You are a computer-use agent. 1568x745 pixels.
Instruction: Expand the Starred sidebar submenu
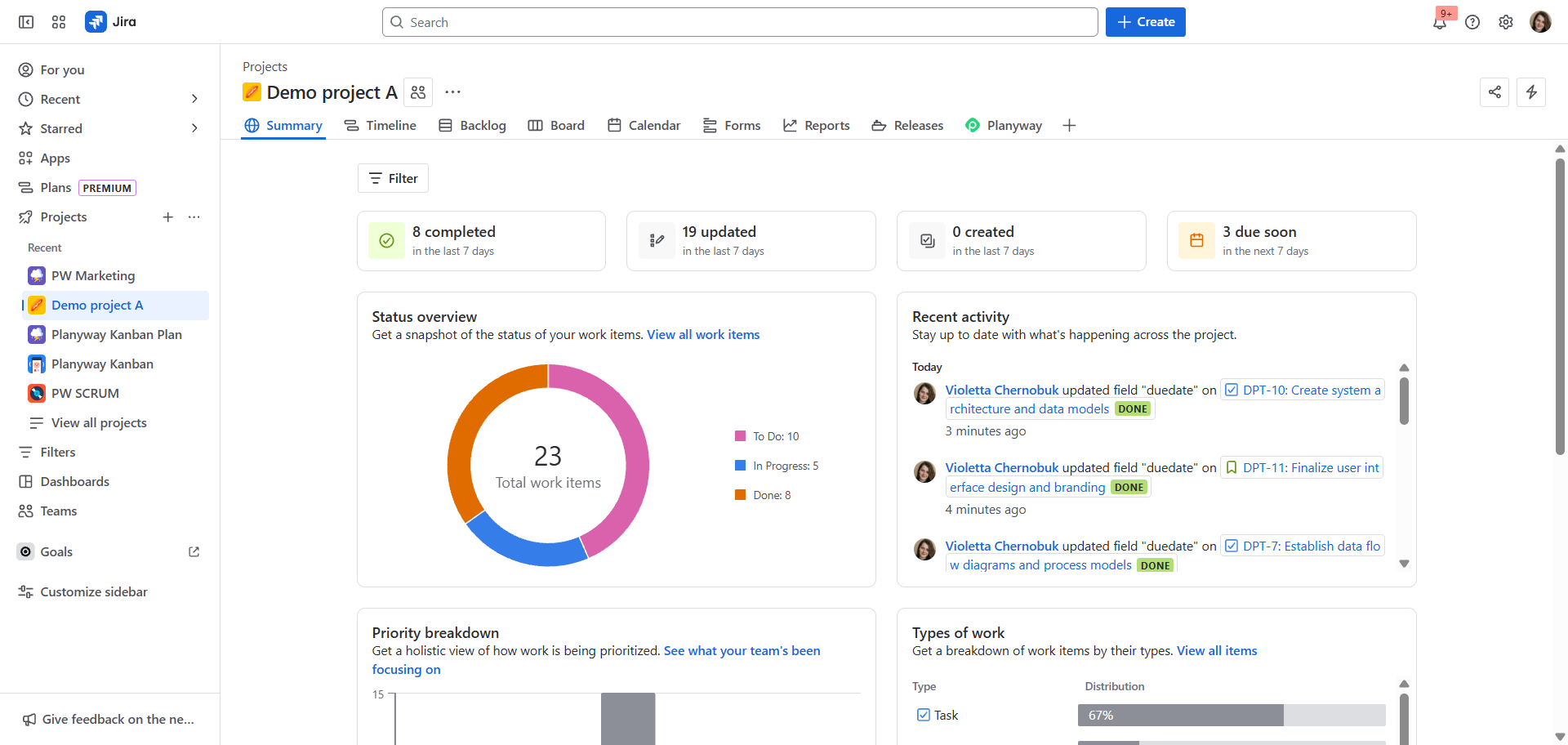pos(194,128)
